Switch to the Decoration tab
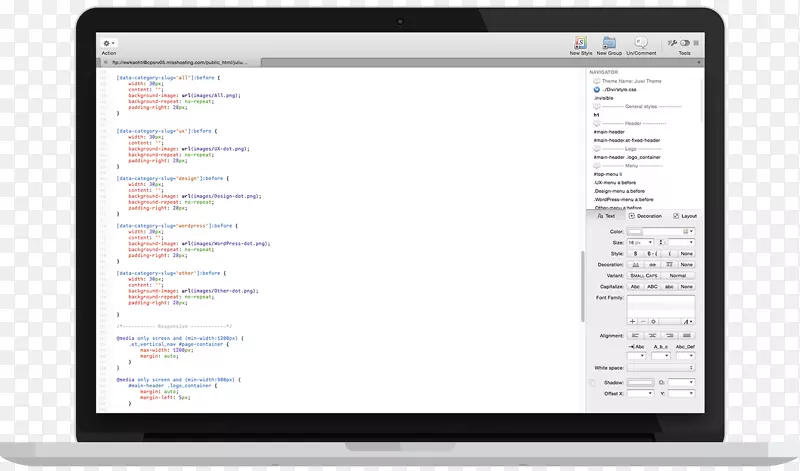The height and width of the screenshot is (471, 800). pyautogui.click(x=645, y=216)
